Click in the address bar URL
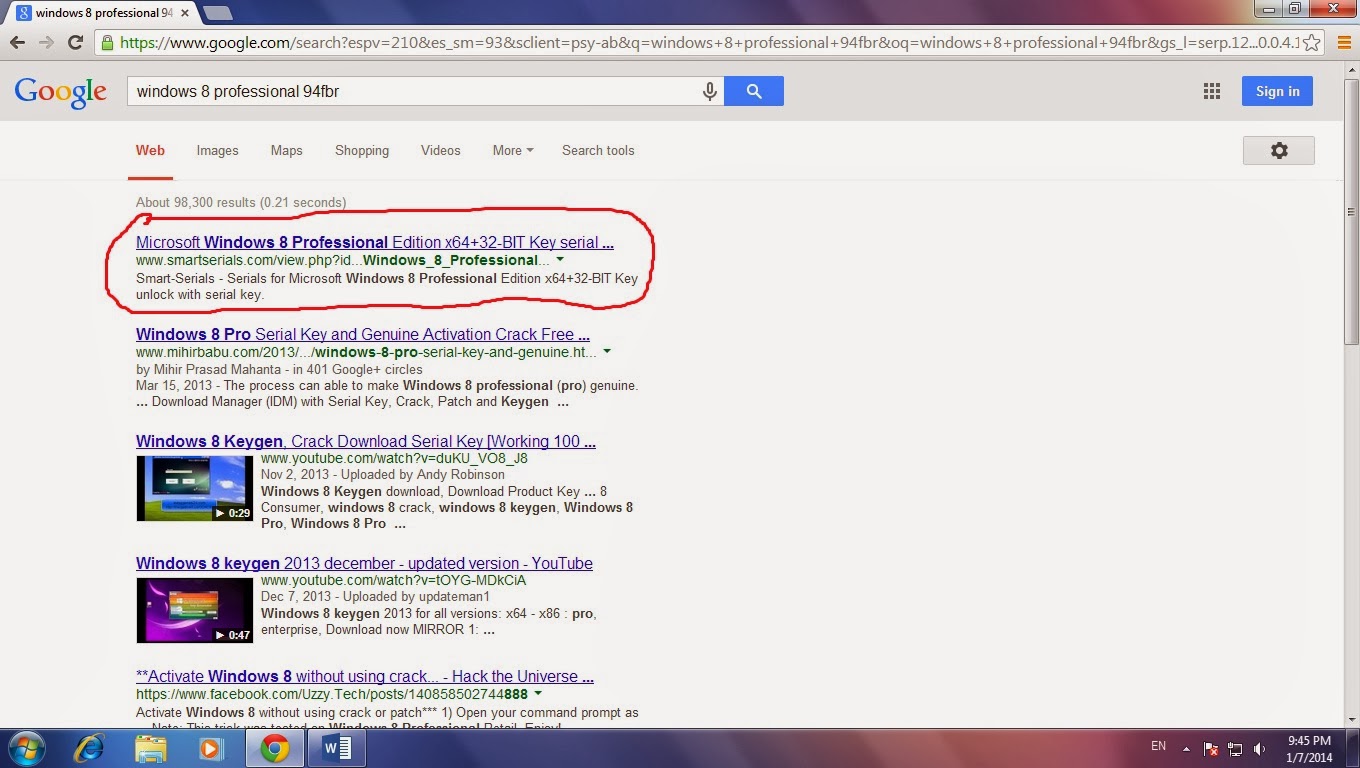Image resolution: width=1360 pixels, height=768 pixels. point(710,43)
